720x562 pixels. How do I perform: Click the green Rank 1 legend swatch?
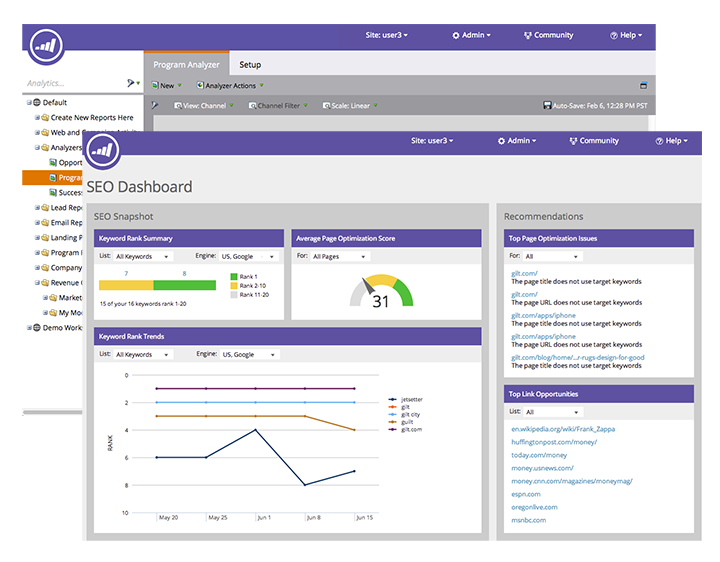pyautogui.click(x=234, y=277)
